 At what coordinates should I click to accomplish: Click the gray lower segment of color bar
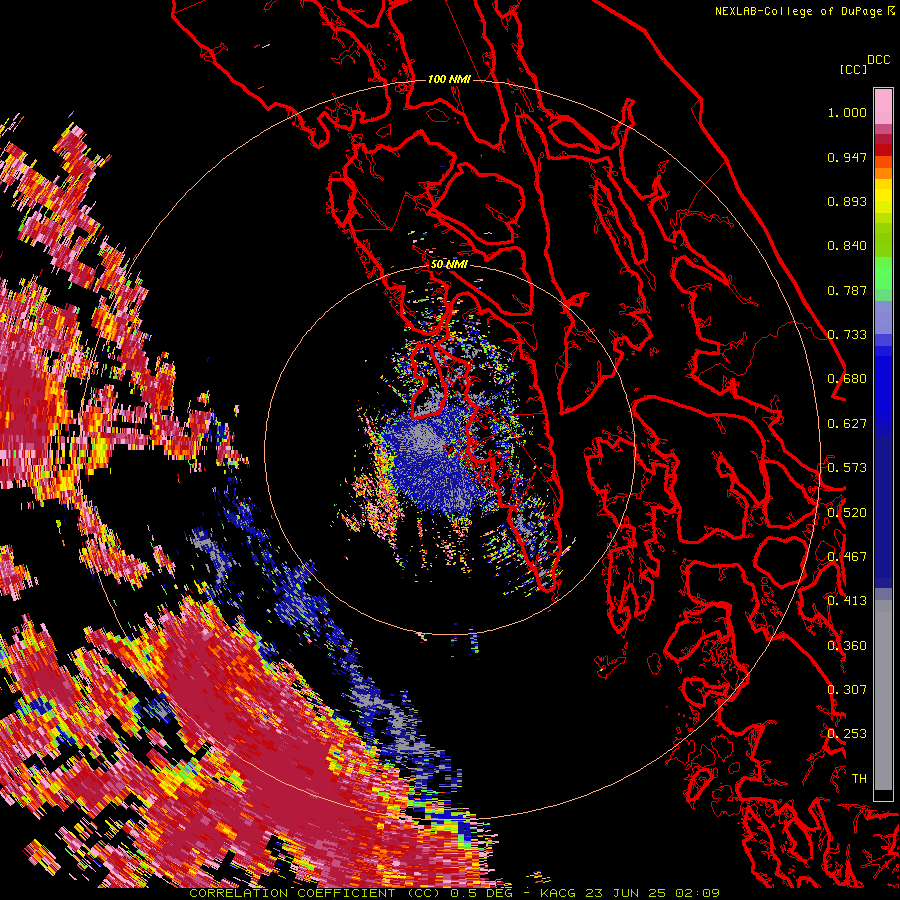click(x=883, y=695)
